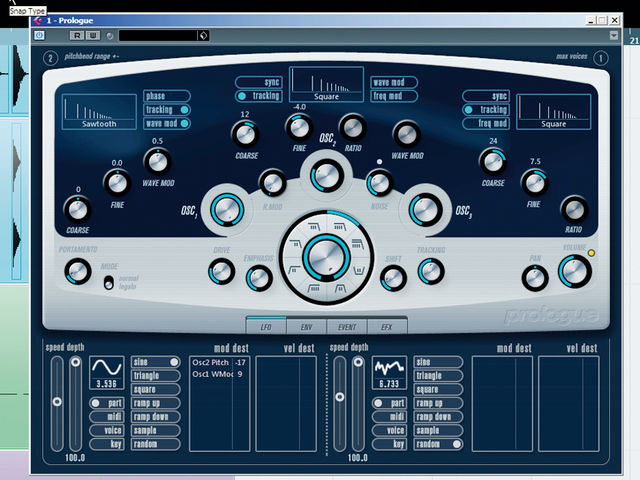Open the EFX tab
The image size is (640, 480).
(x=387, y=327)
